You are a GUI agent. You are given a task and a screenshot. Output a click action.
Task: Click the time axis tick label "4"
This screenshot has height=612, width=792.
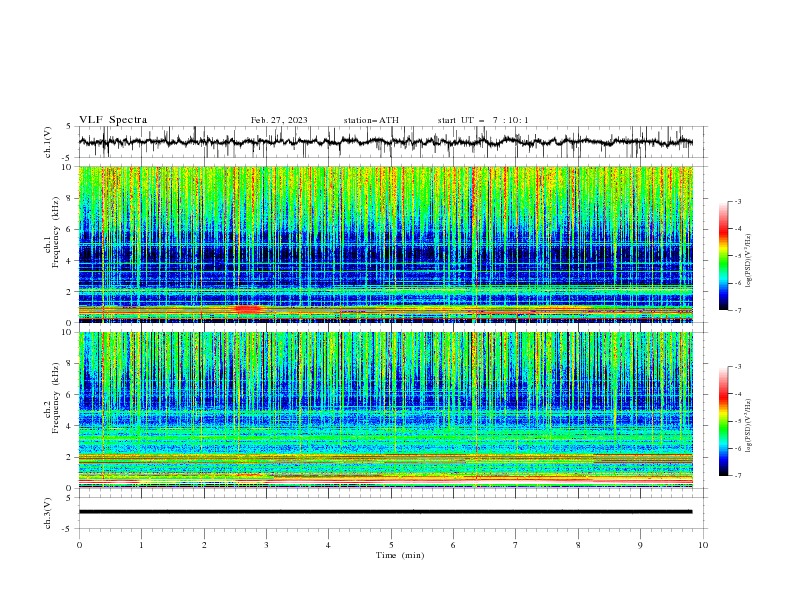pos(328,545)
